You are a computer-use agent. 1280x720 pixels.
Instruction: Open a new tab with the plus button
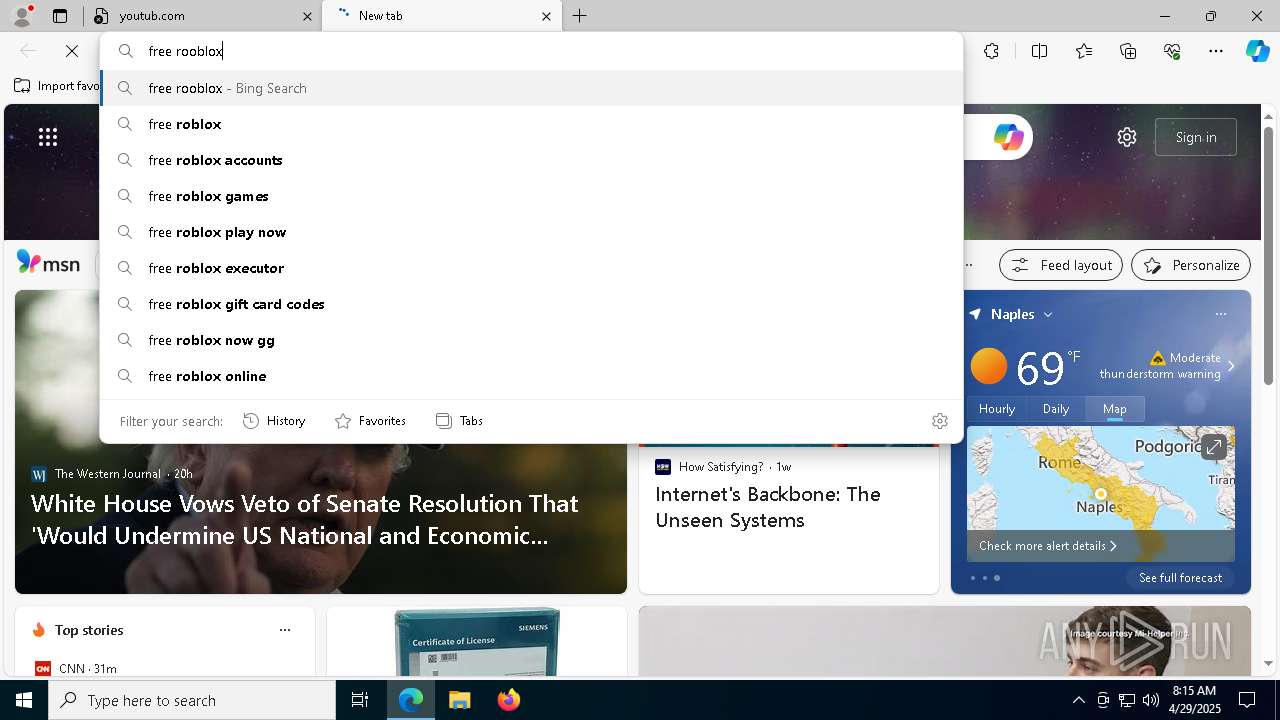click(x=580, y=16)
